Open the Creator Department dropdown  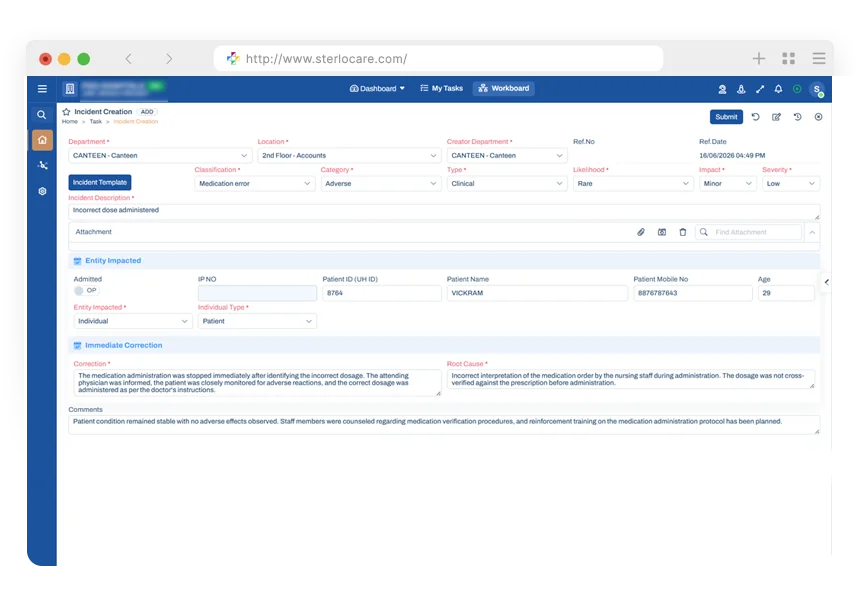[507, 155]
